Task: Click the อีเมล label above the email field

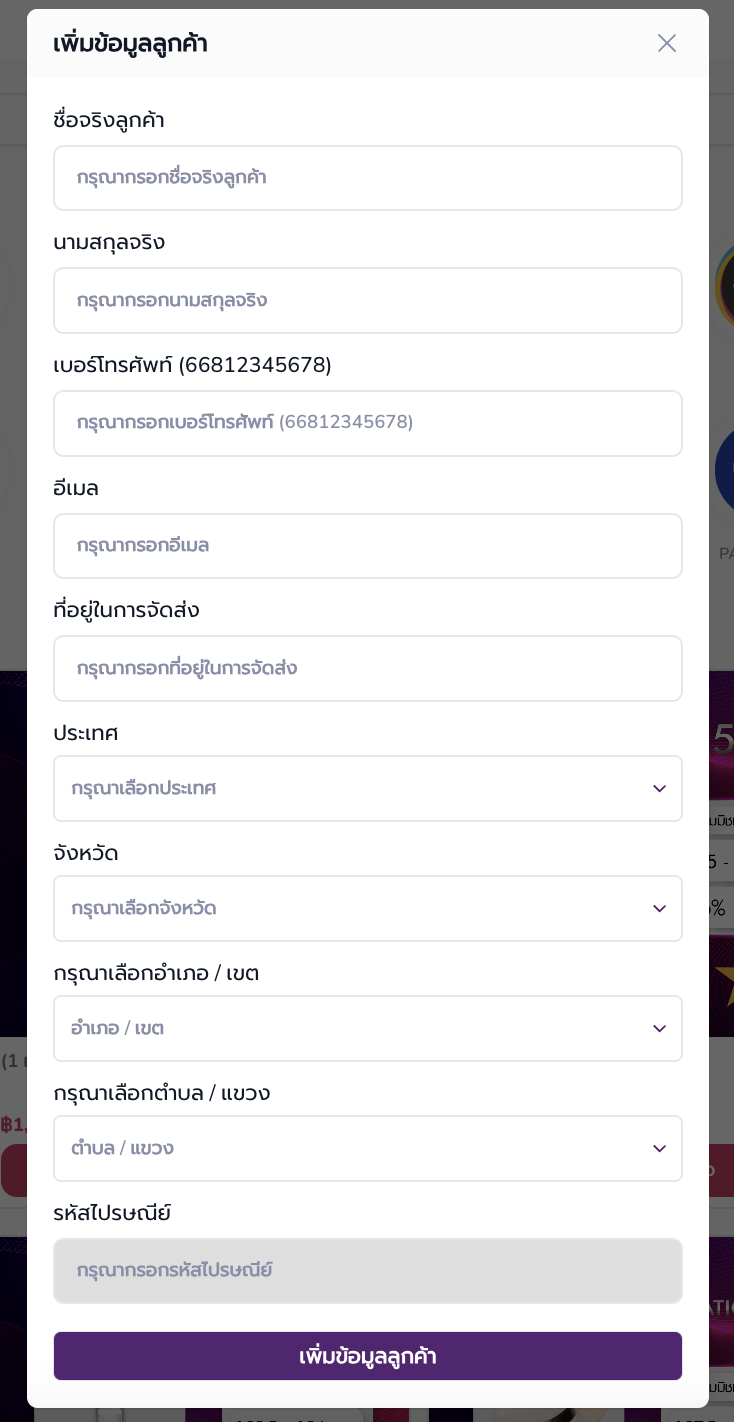Action: pyautogui.click(x=76, y=489)
